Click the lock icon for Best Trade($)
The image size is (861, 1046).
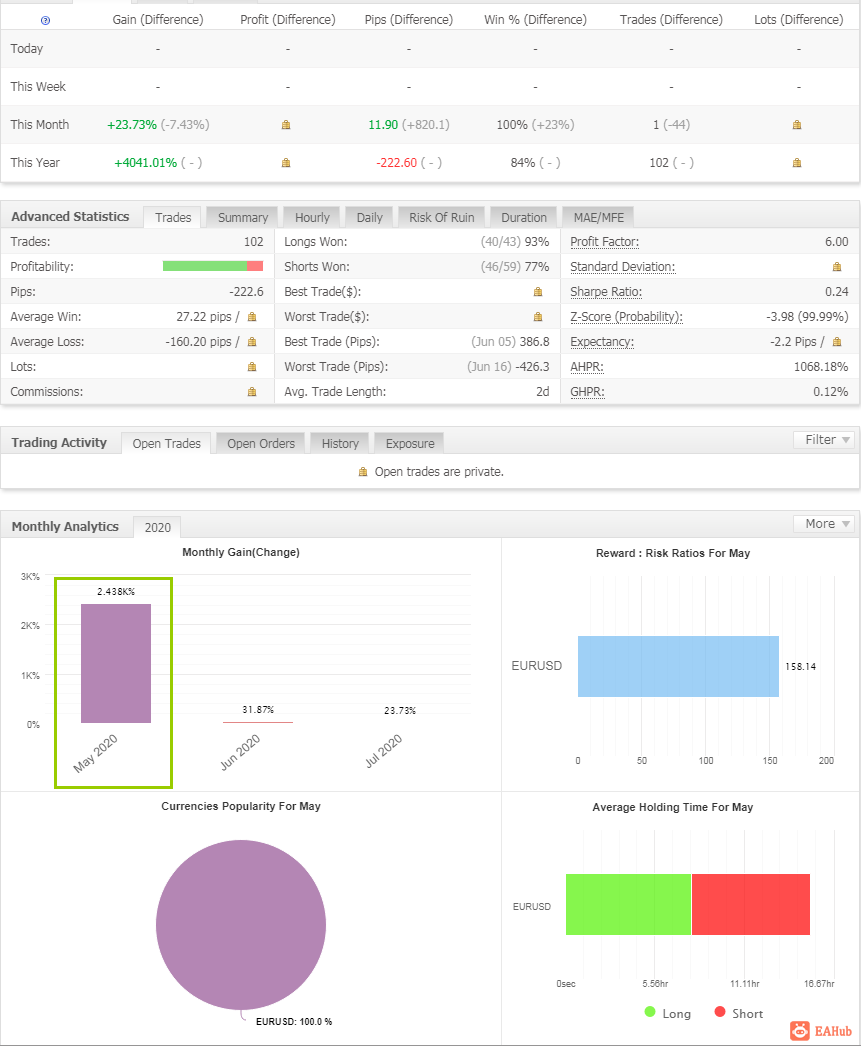click(538, 292)
